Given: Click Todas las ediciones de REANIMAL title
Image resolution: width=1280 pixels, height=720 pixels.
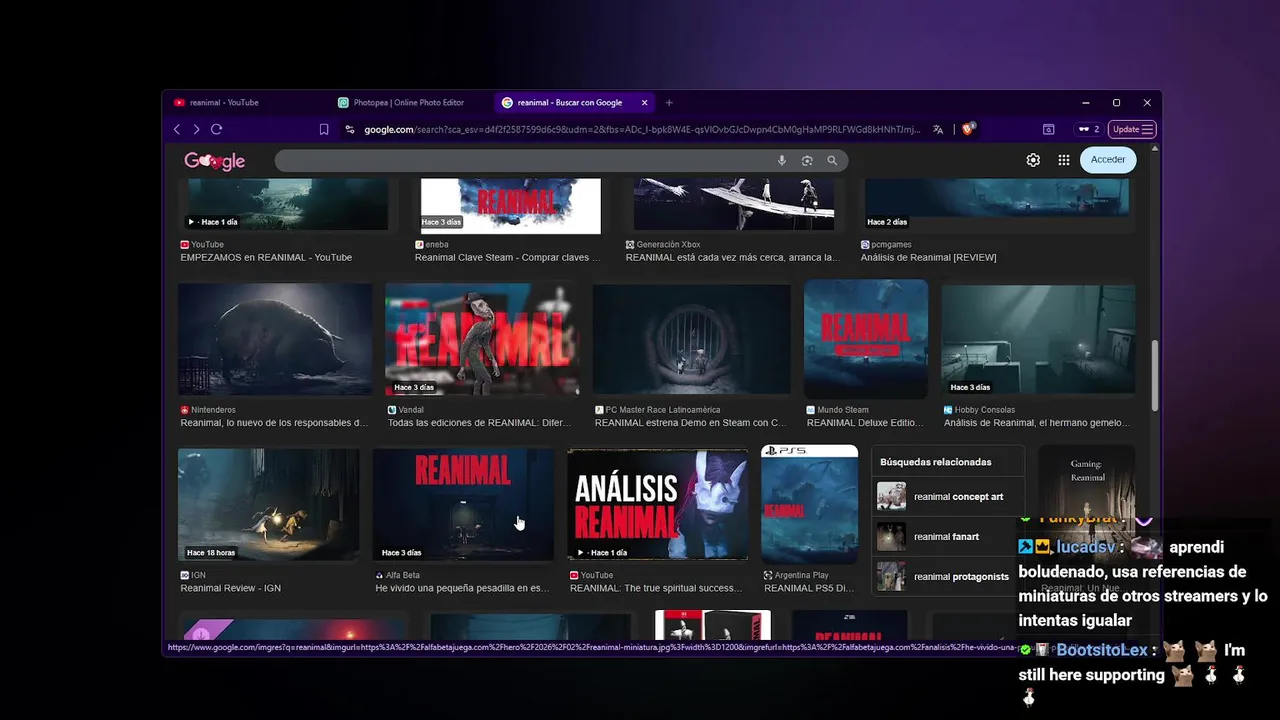Looking at the screenshot, I should click(479, 422).
